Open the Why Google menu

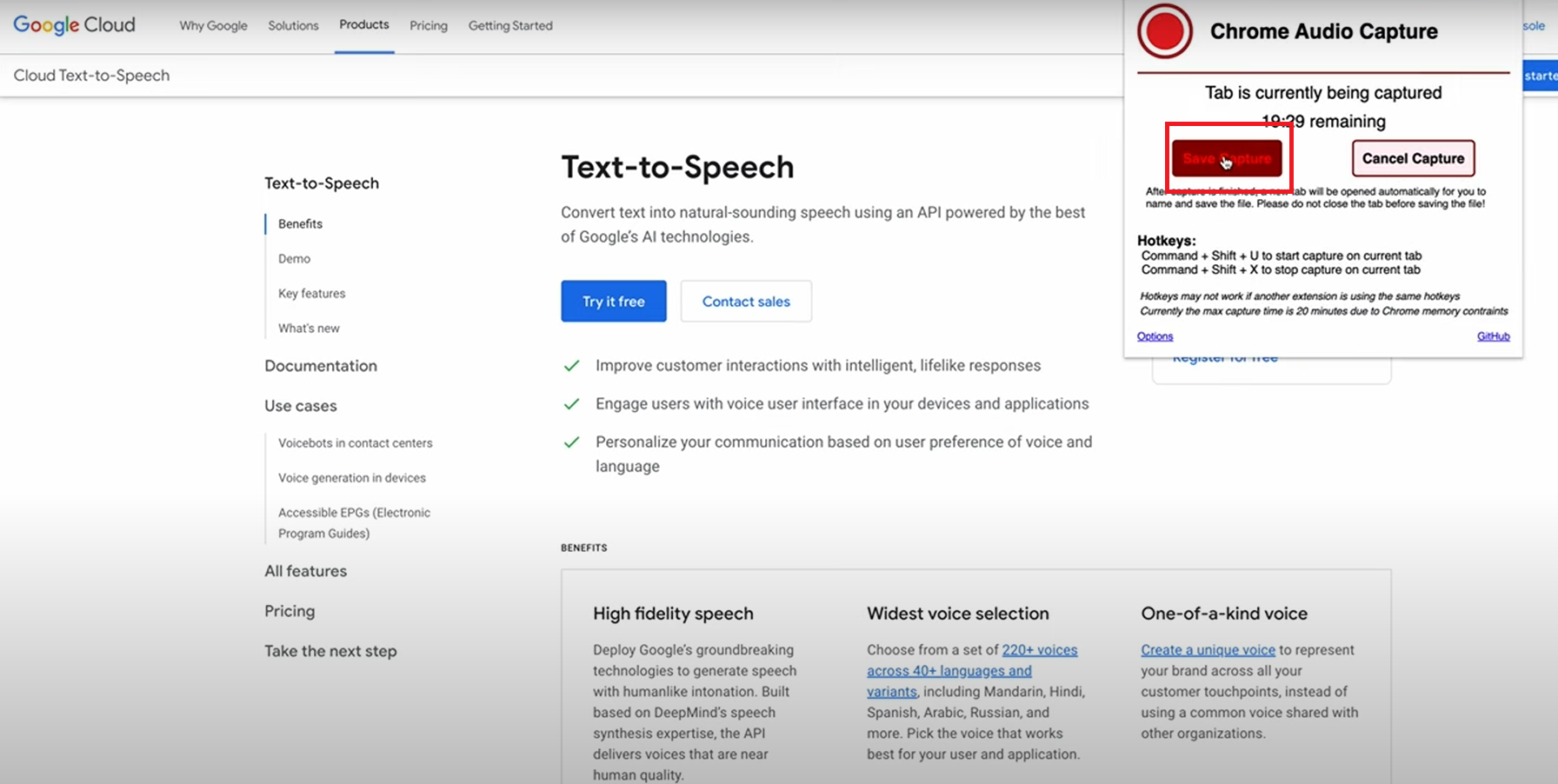pyautogui.click(x=213, y=26)
